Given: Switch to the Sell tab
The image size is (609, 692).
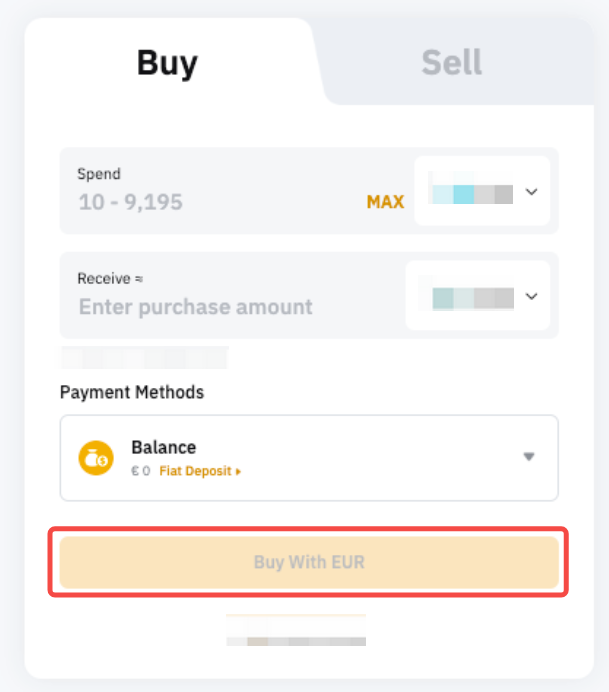Looking at the screenshot, I should [x=451, y=63].
